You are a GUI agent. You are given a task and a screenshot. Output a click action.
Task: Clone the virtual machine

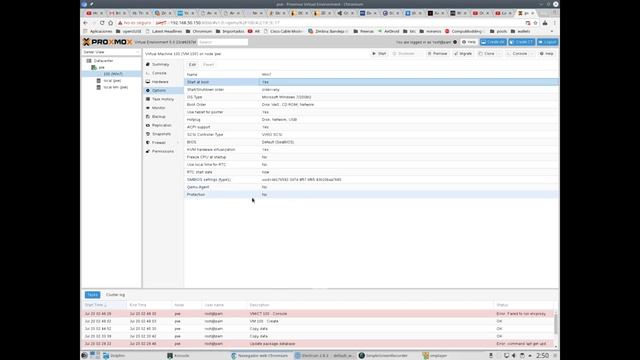point(487,53)
